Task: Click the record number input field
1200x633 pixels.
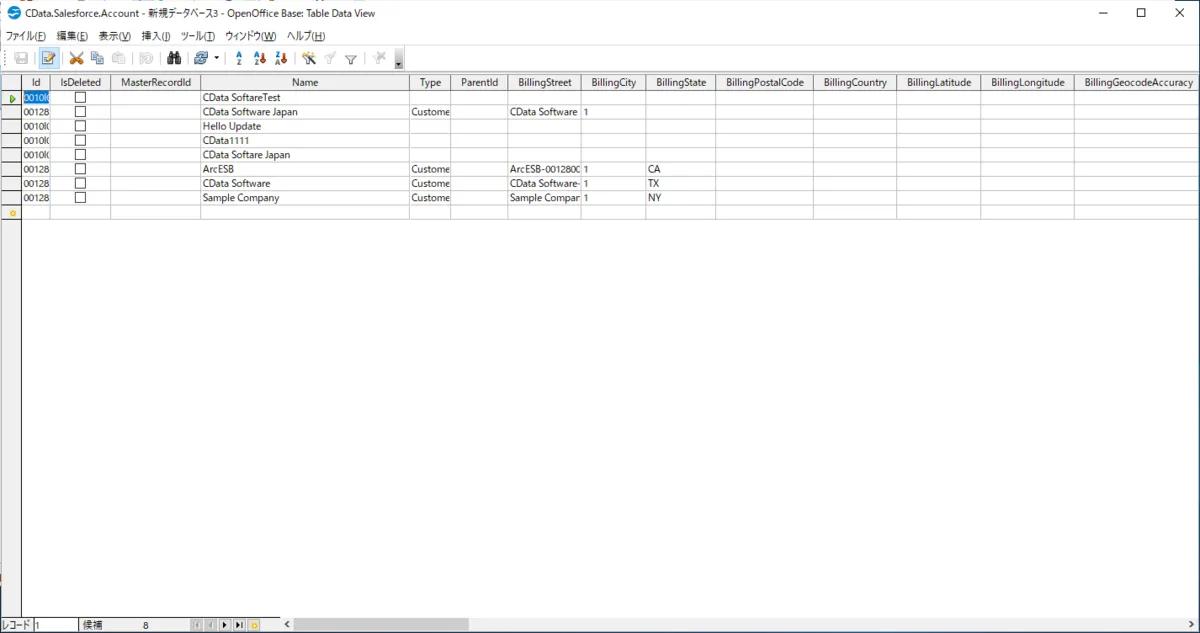Action: (56, 625)
